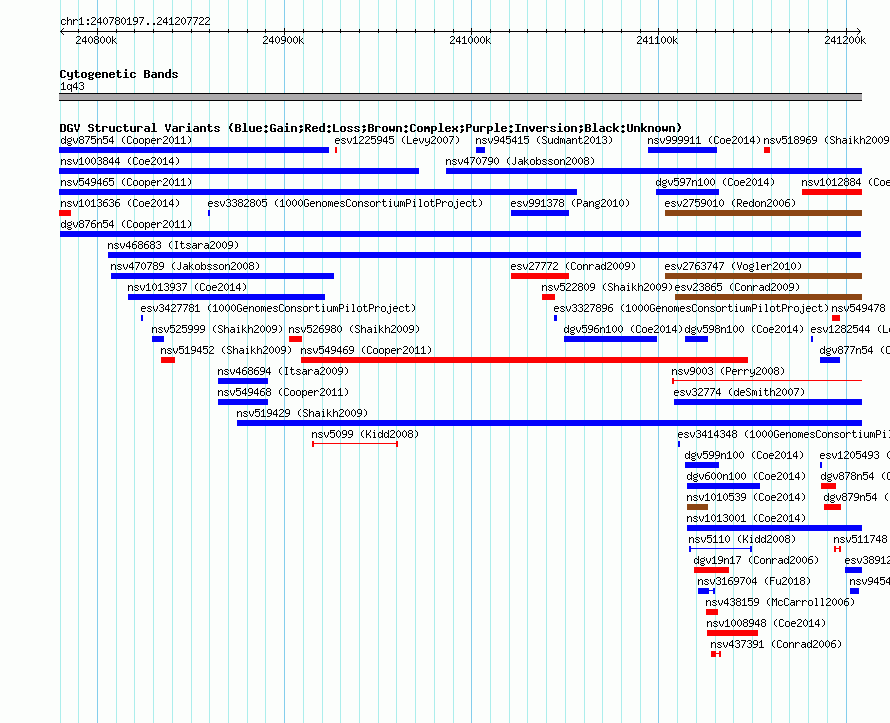Select dgv879n54 variant label

click(857, 497)
